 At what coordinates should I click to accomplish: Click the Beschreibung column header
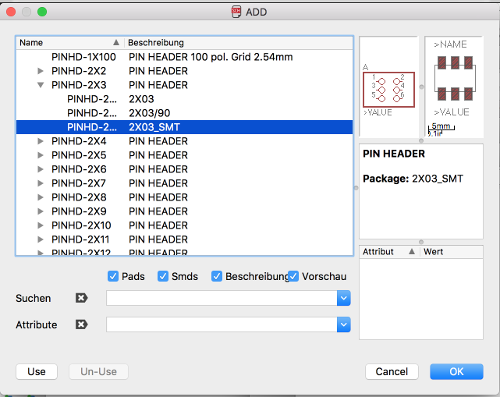[x=239, y=43]
